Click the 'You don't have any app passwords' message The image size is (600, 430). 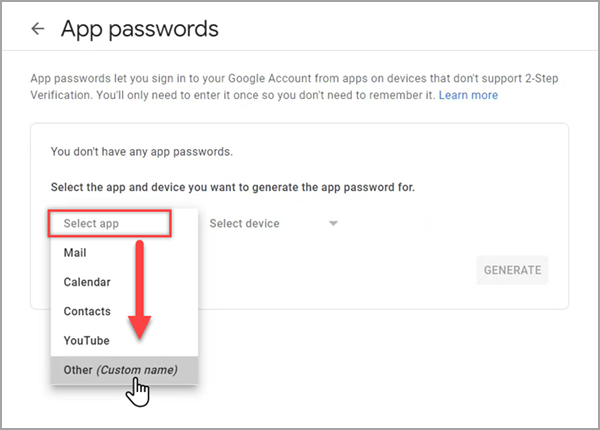142,151
